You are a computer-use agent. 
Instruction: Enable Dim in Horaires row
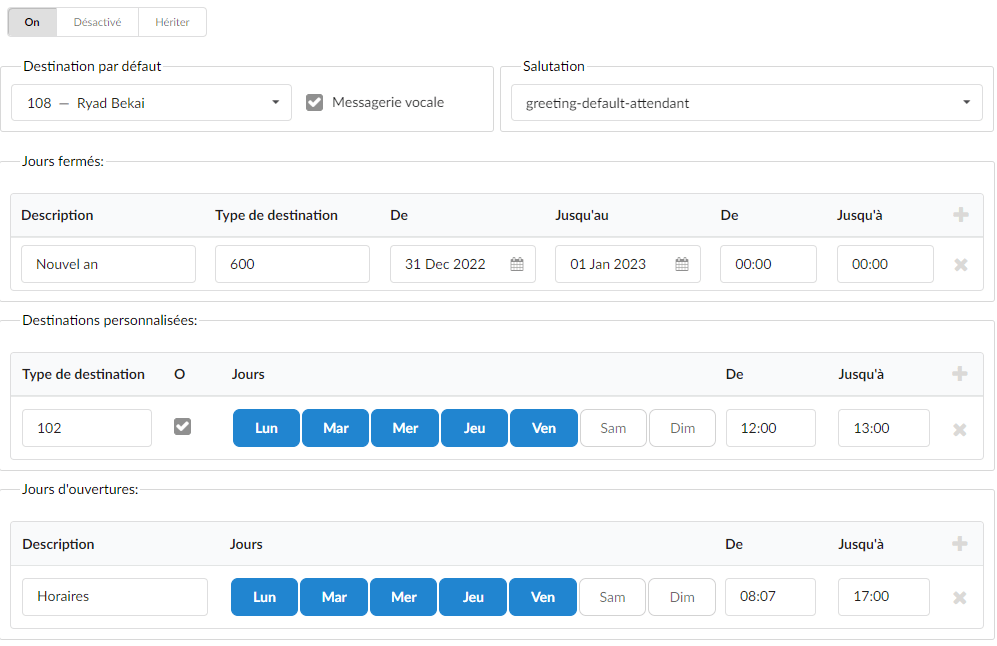pos(682,597)
